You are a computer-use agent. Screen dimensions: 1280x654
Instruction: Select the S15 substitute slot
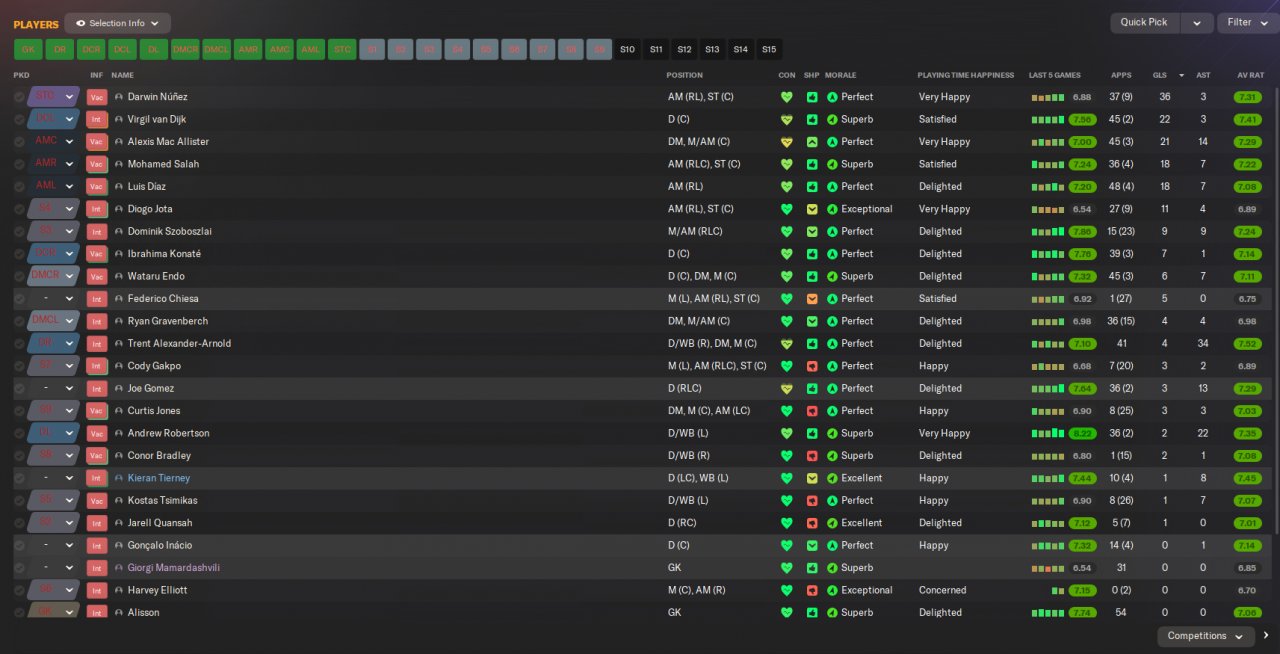pos(768,49)
